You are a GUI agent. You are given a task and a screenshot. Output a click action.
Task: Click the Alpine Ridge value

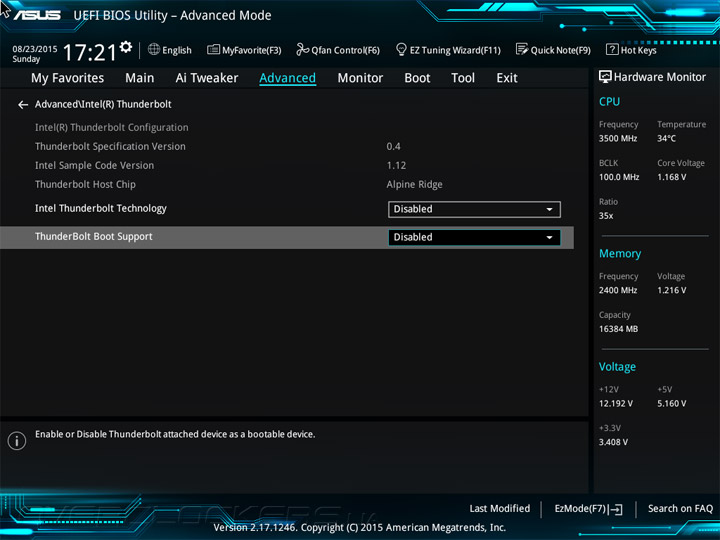[x=414, y=185]
